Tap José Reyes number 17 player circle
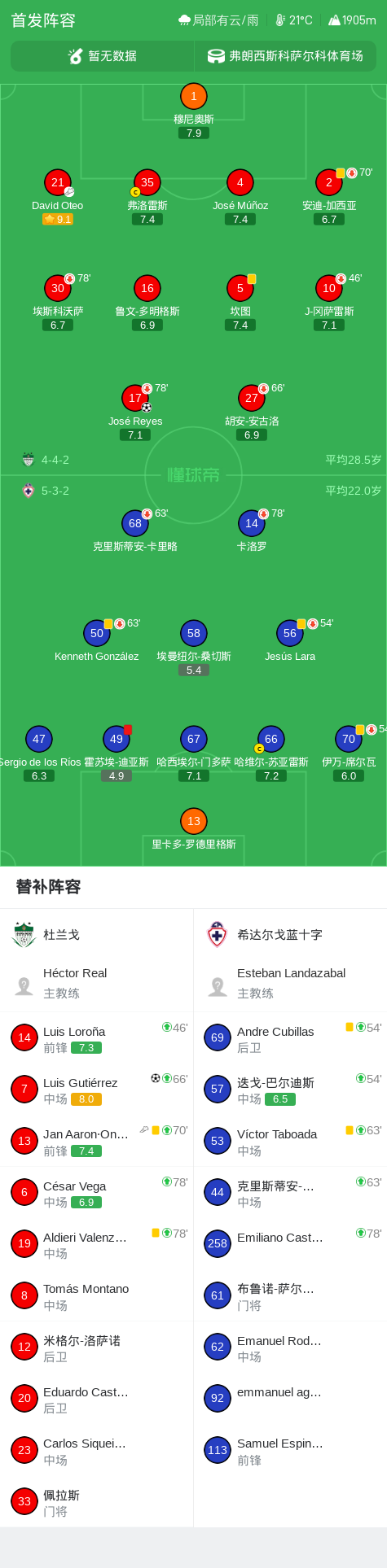Viewport: 387px width, 1568px height. tap(135, 398)
